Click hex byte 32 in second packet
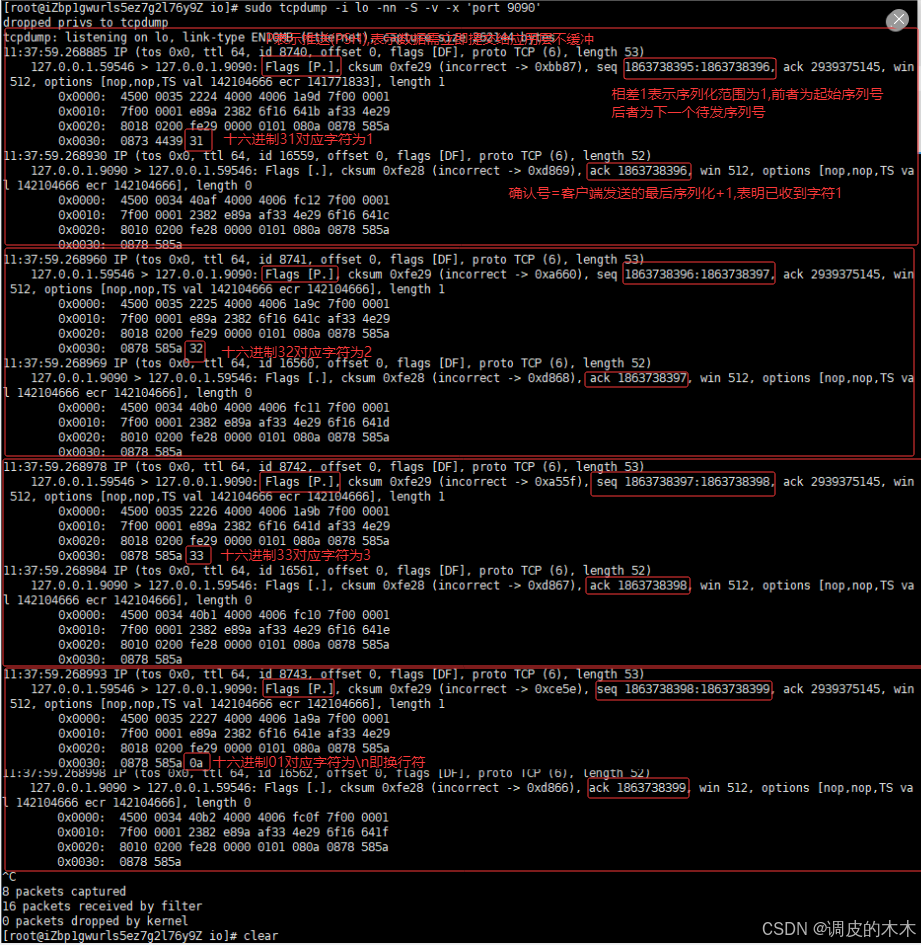Image resolution: width=921 pixels, height=945 pixels. tap(196, 348)
